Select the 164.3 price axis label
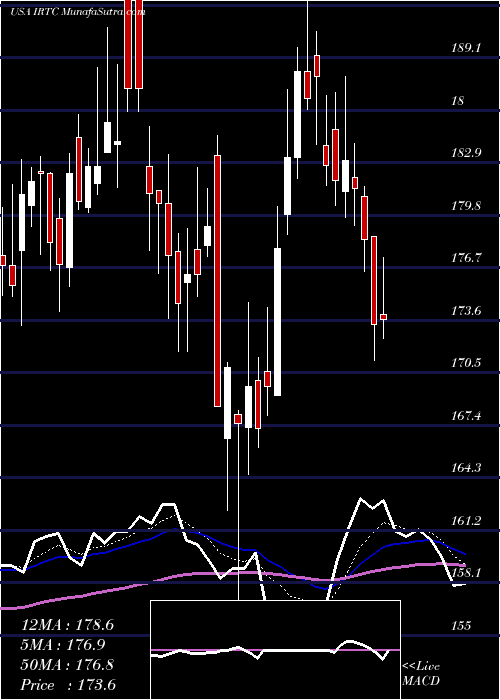Image resolution: width=500 pixels, height=700 pixels. click(464, 468)
